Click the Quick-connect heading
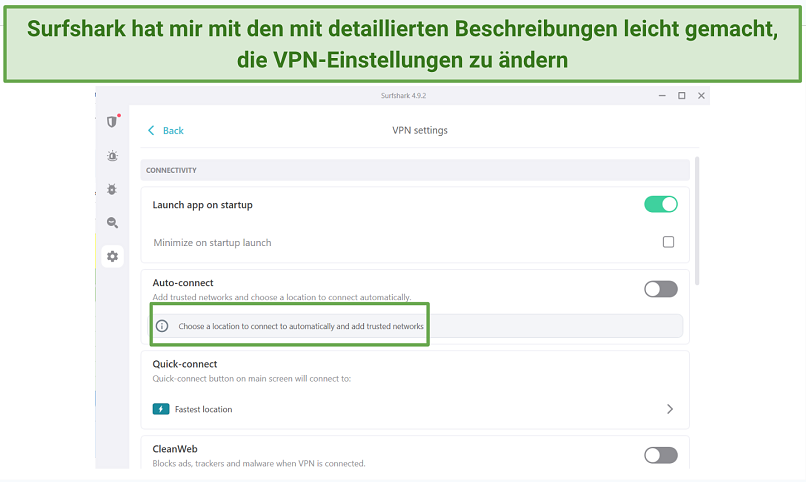 tap(185, 364)
